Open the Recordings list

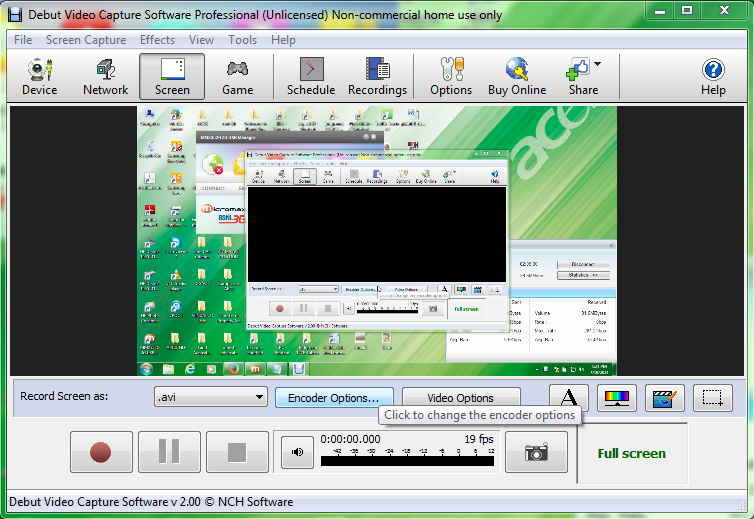[x=377, y=77]
